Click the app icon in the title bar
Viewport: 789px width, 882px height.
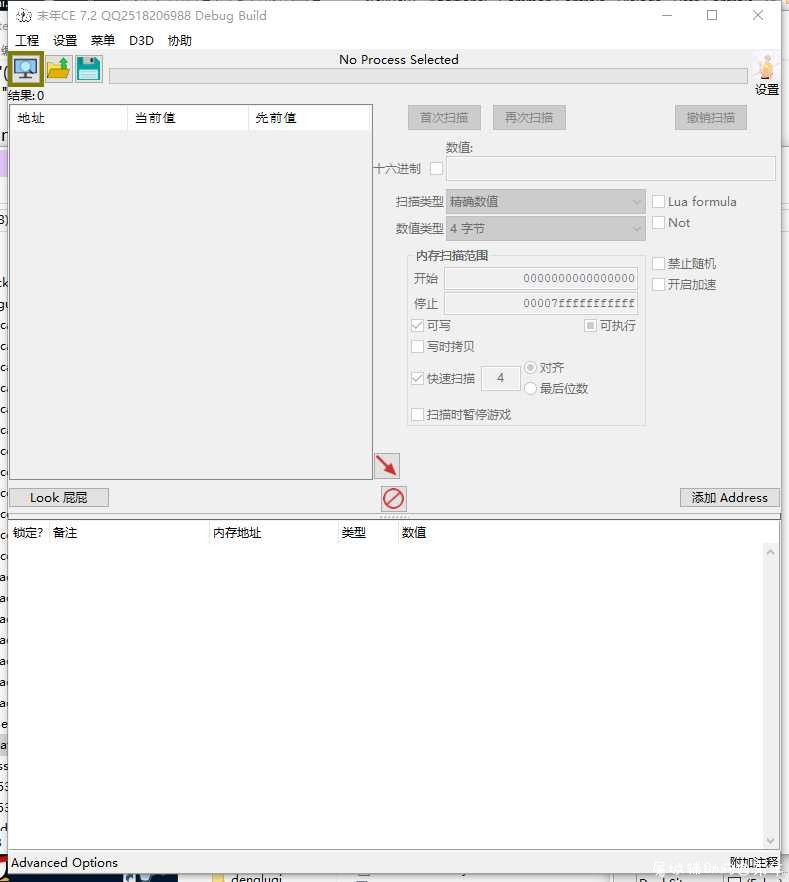click(24, 15)
